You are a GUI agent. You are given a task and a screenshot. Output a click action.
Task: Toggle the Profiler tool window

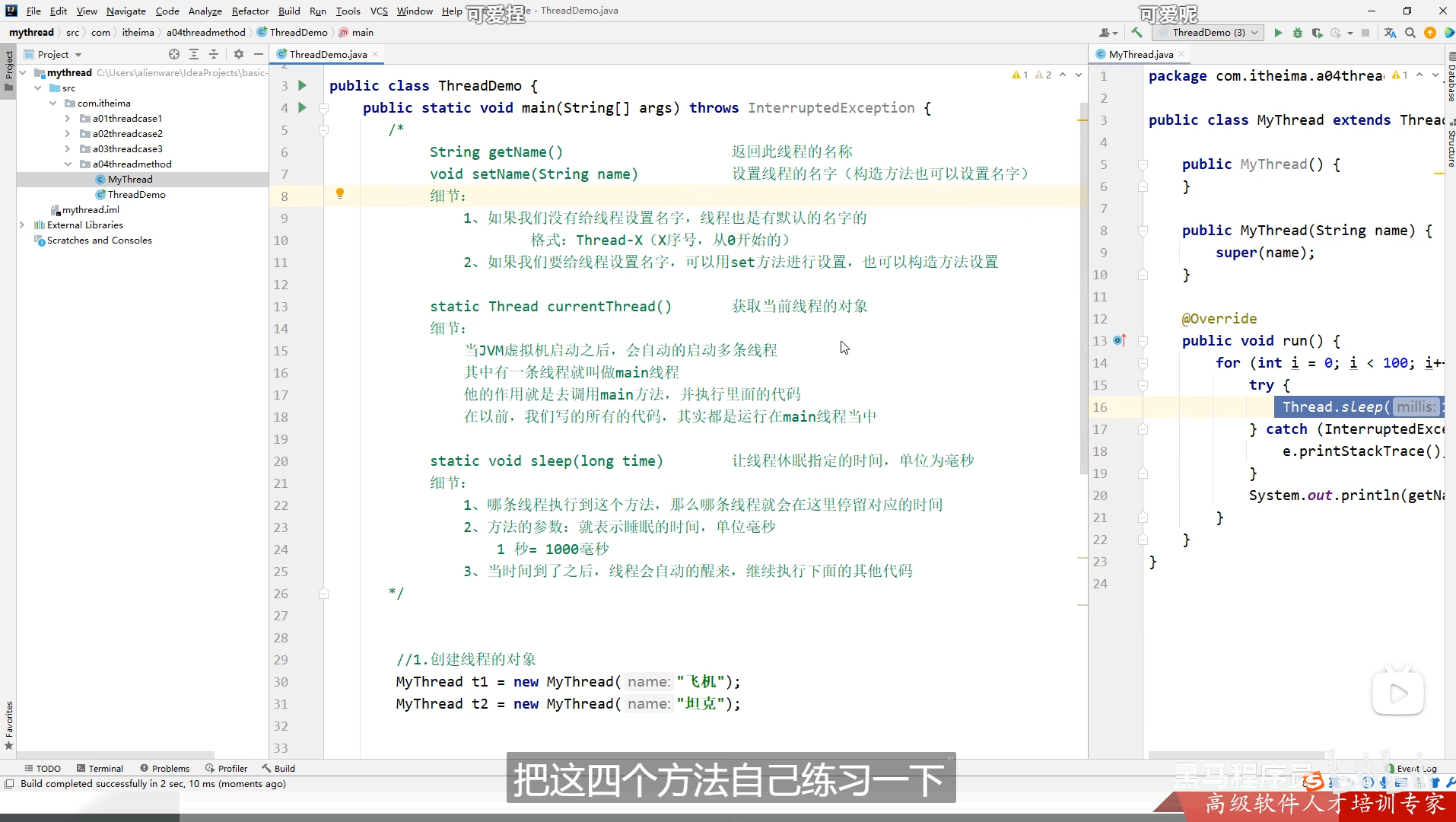pyautogui.click(x=227, y=768)
